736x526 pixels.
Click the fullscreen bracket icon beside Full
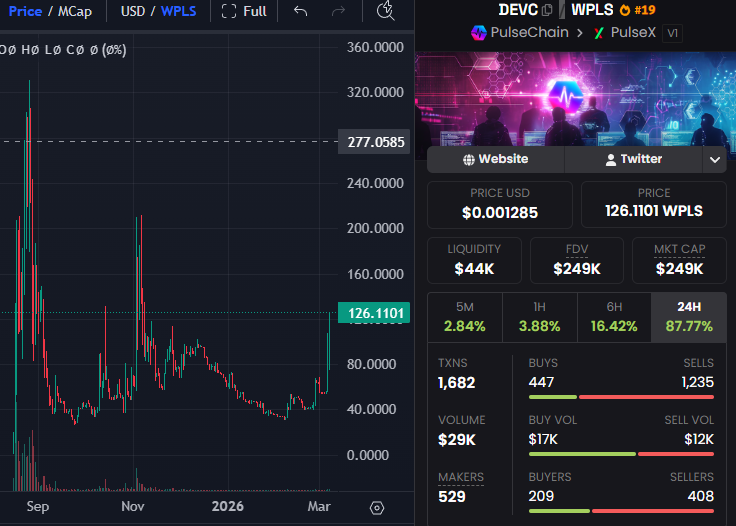coord(229,11)
